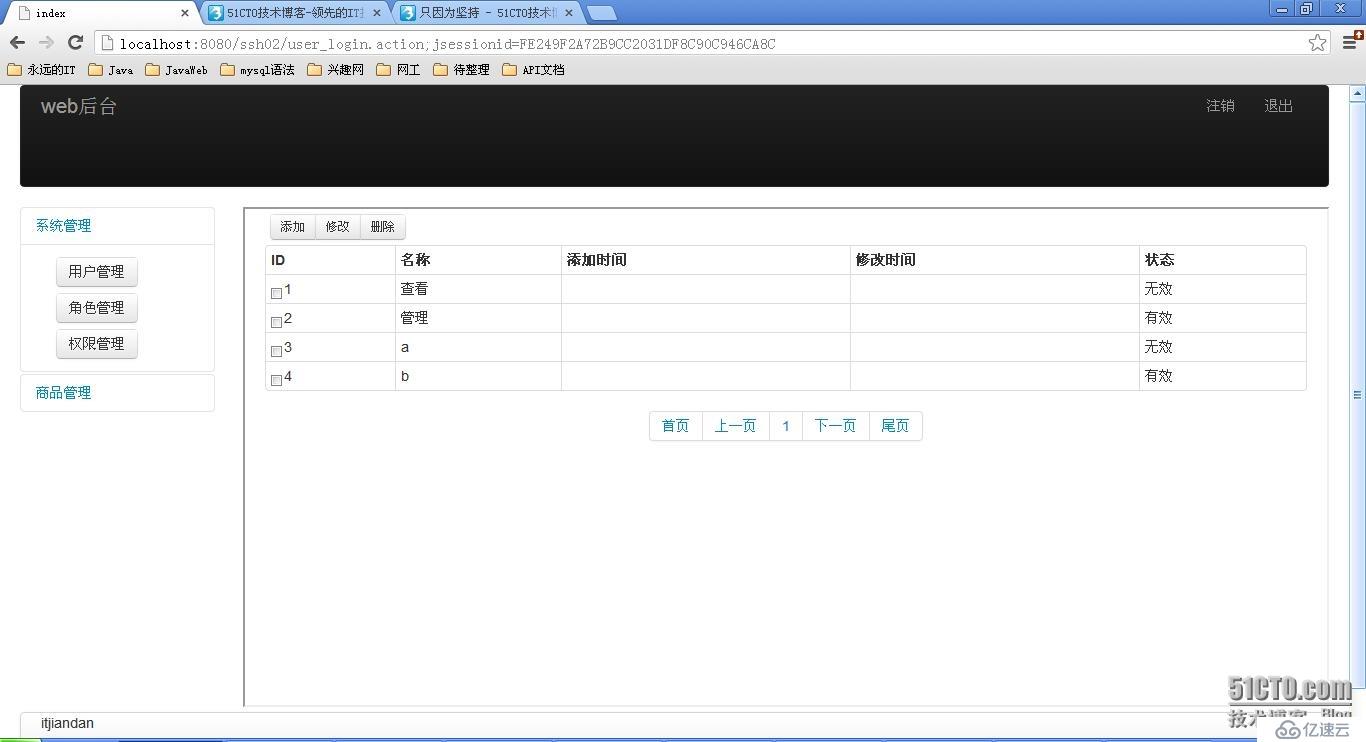This screenshot has width=1366, height=742.
Task: Open the 待整理 bookmark folder
Action: point(461,70)
